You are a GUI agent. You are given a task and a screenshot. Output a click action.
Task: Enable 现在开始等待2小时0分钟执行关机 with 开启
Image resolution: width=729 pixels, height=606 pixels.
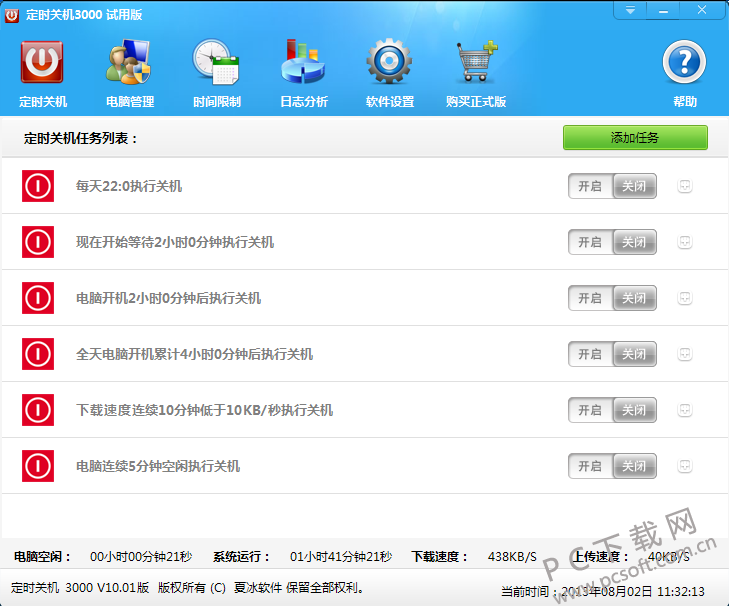click(x=590, y=242)
